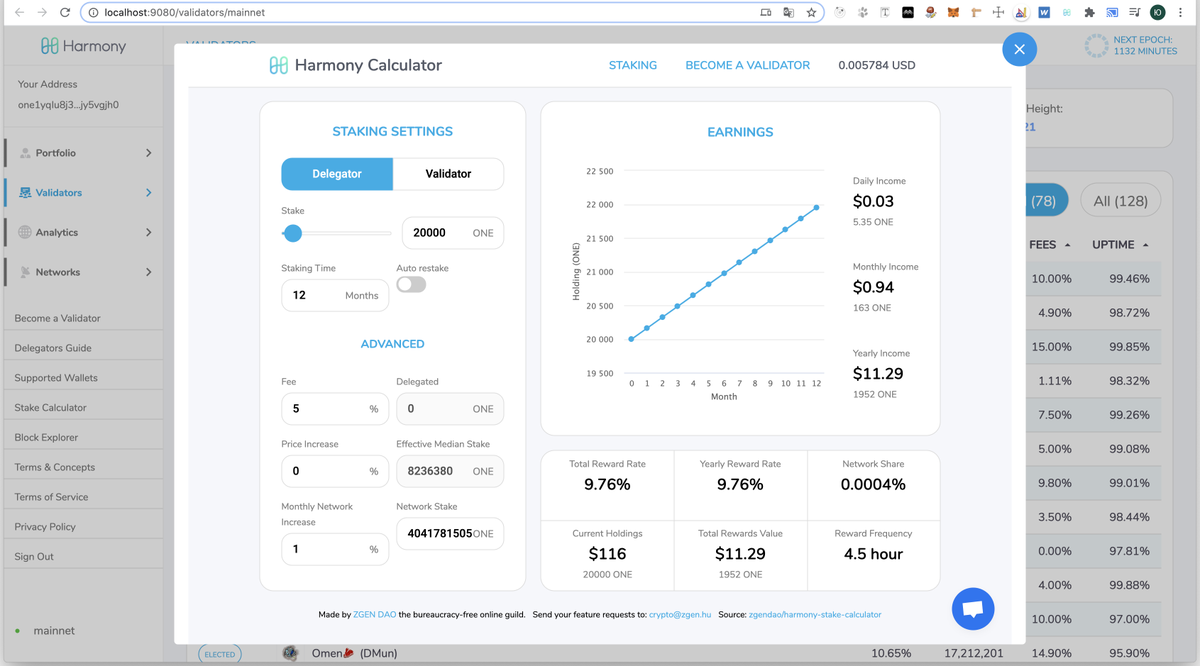Viewport: 1200px width, 666px height.
Task: Click the Networks sidebar icon
Action: click(x=25, y=272)
